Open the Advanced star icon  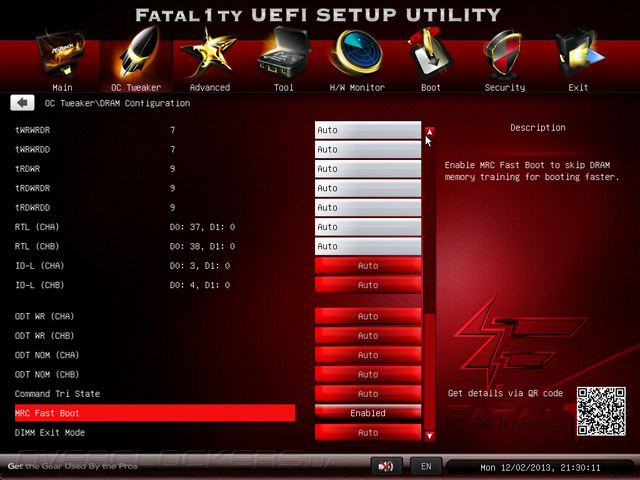coord(209,53)
